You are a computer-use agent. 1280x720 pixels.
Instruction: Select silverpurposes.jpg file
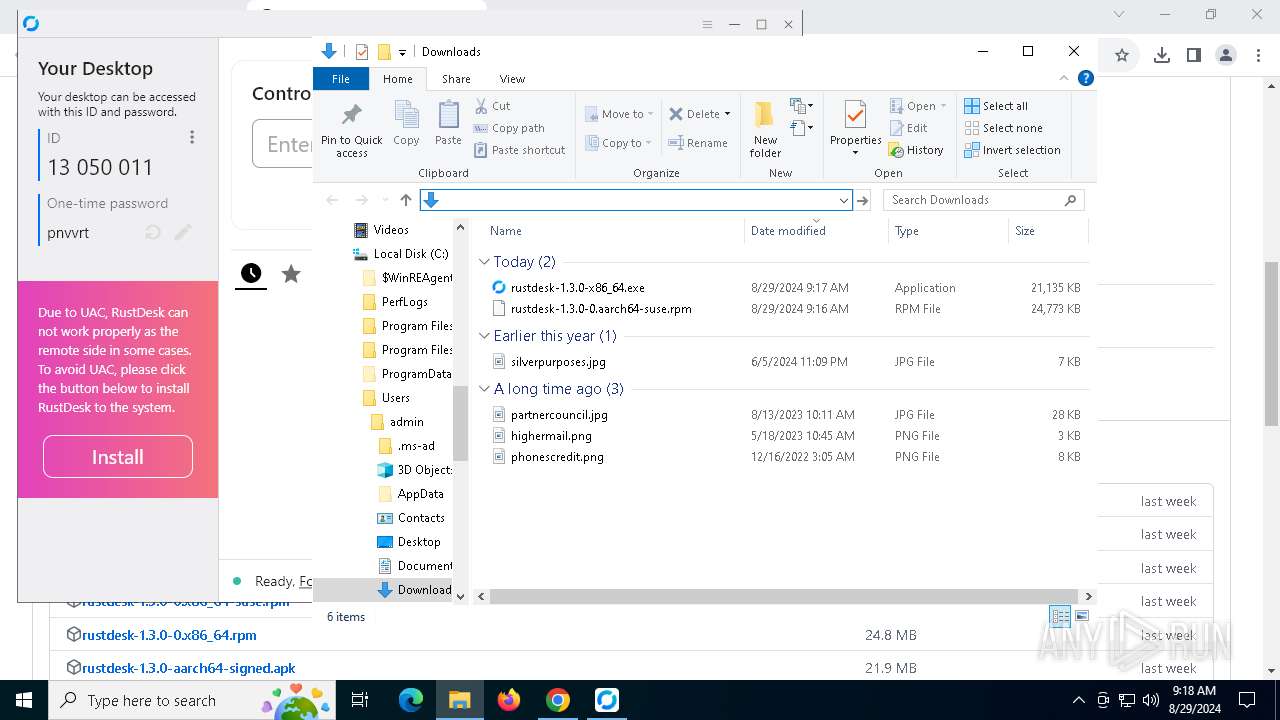(558, 362)
